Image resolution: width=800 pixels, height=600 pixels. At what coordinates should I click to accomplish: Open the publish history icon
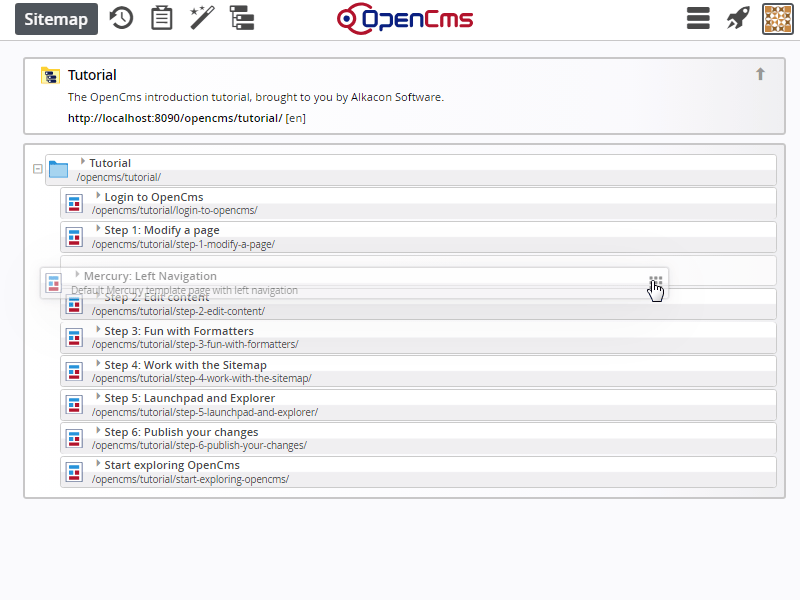(x=121, y=18)
